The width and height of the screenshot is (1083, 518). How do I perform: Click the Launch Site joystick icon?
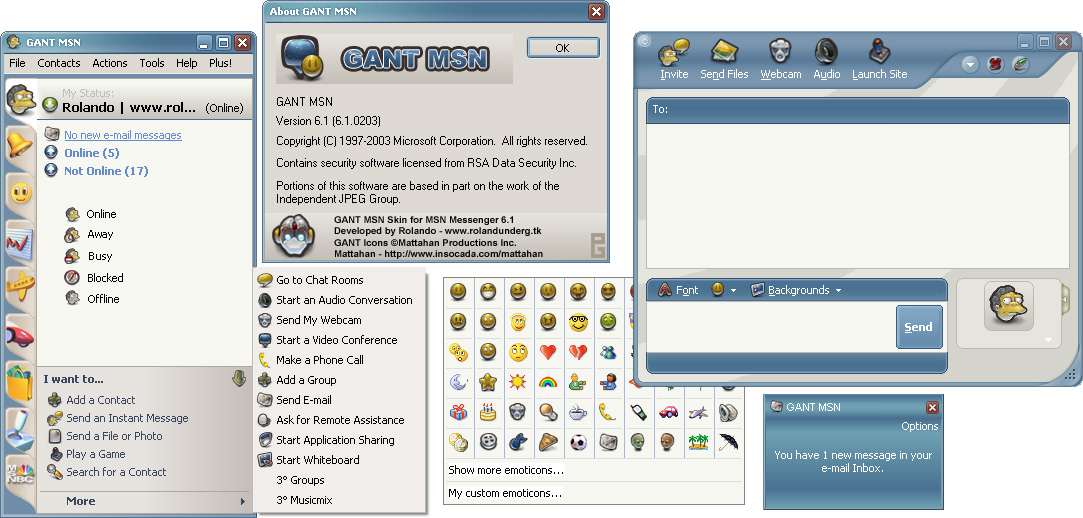point(879,52)
